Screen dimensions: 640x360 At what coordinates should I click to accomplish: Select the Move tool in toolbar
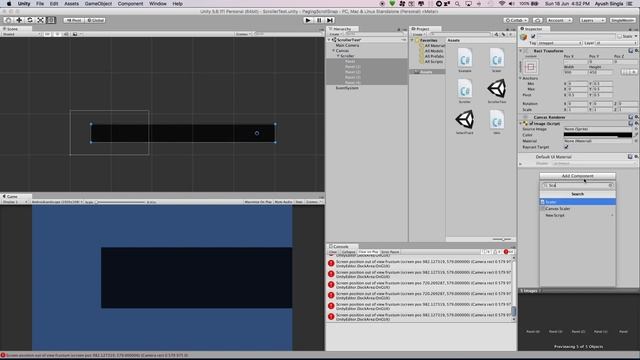(19, 20)
